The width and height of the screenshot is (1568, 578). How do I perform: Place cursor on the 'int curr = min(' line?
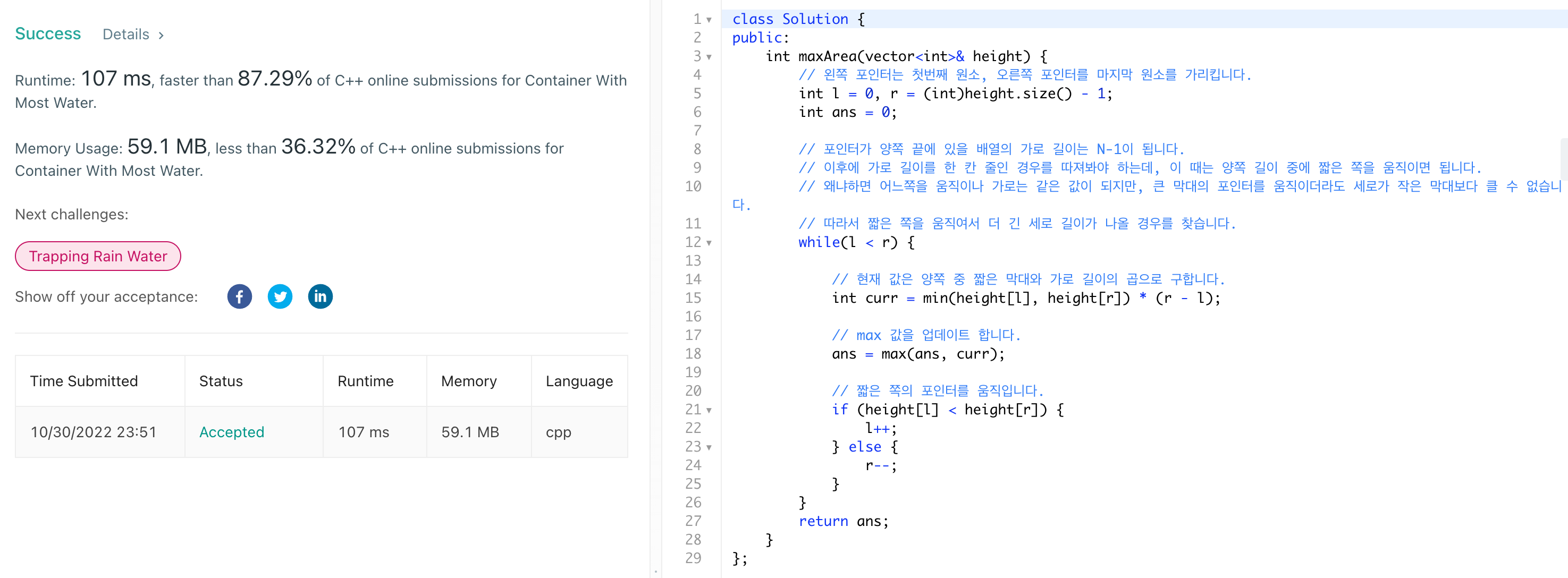(1026, 298)
